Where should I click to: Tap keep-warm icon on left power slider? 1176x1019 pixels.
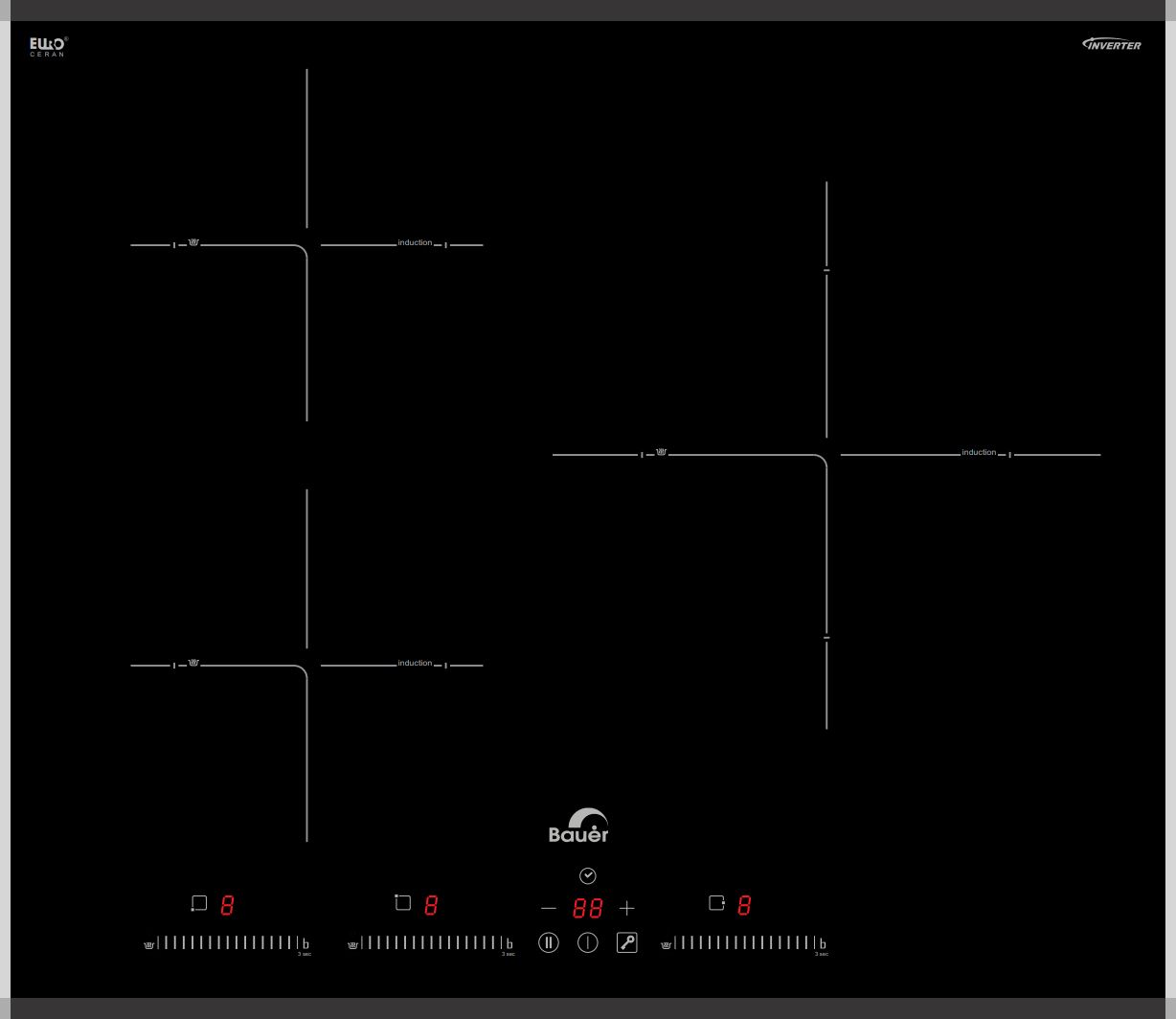148,945
